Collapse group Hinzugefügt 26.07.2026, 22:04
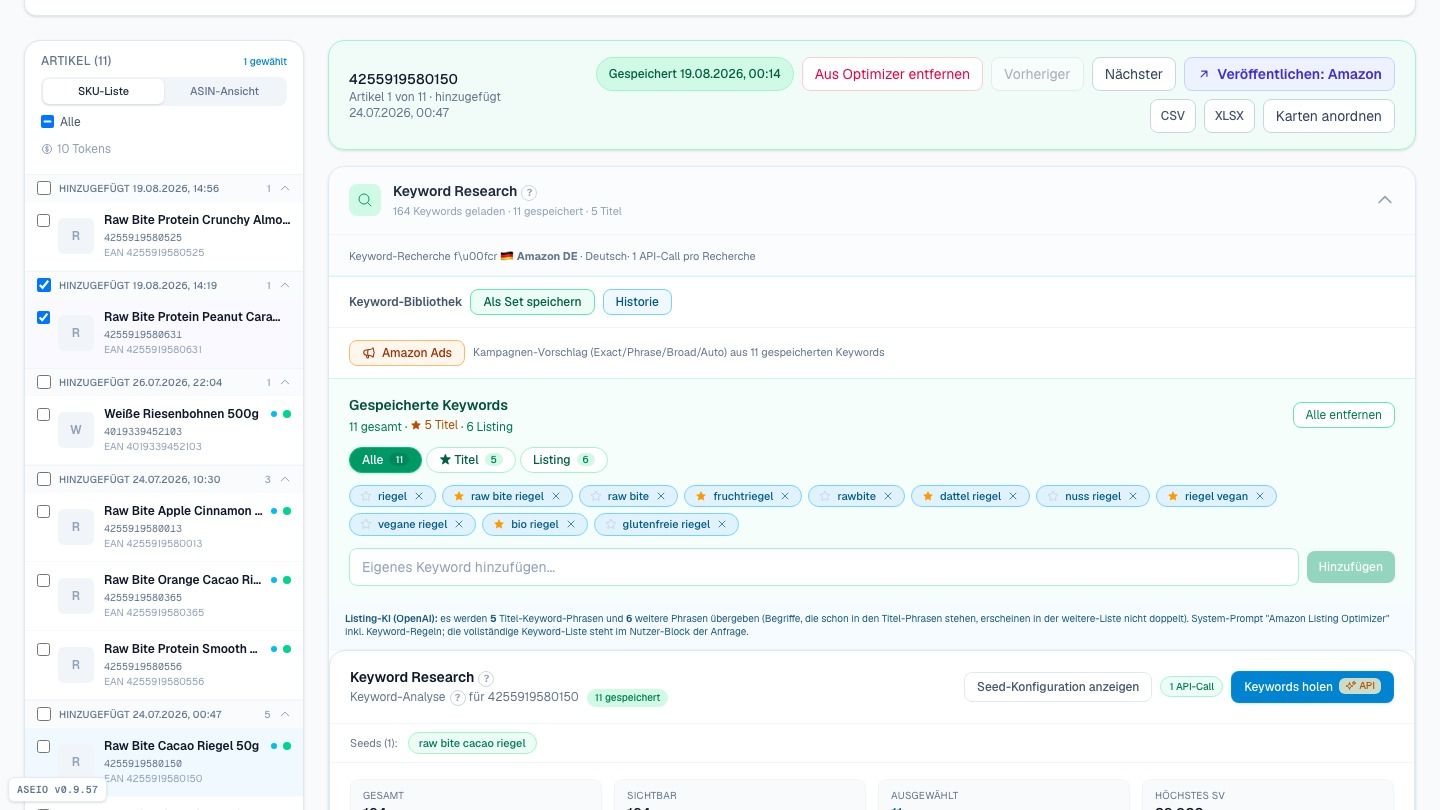1440x810 pixels. click(x=285, y=382)
